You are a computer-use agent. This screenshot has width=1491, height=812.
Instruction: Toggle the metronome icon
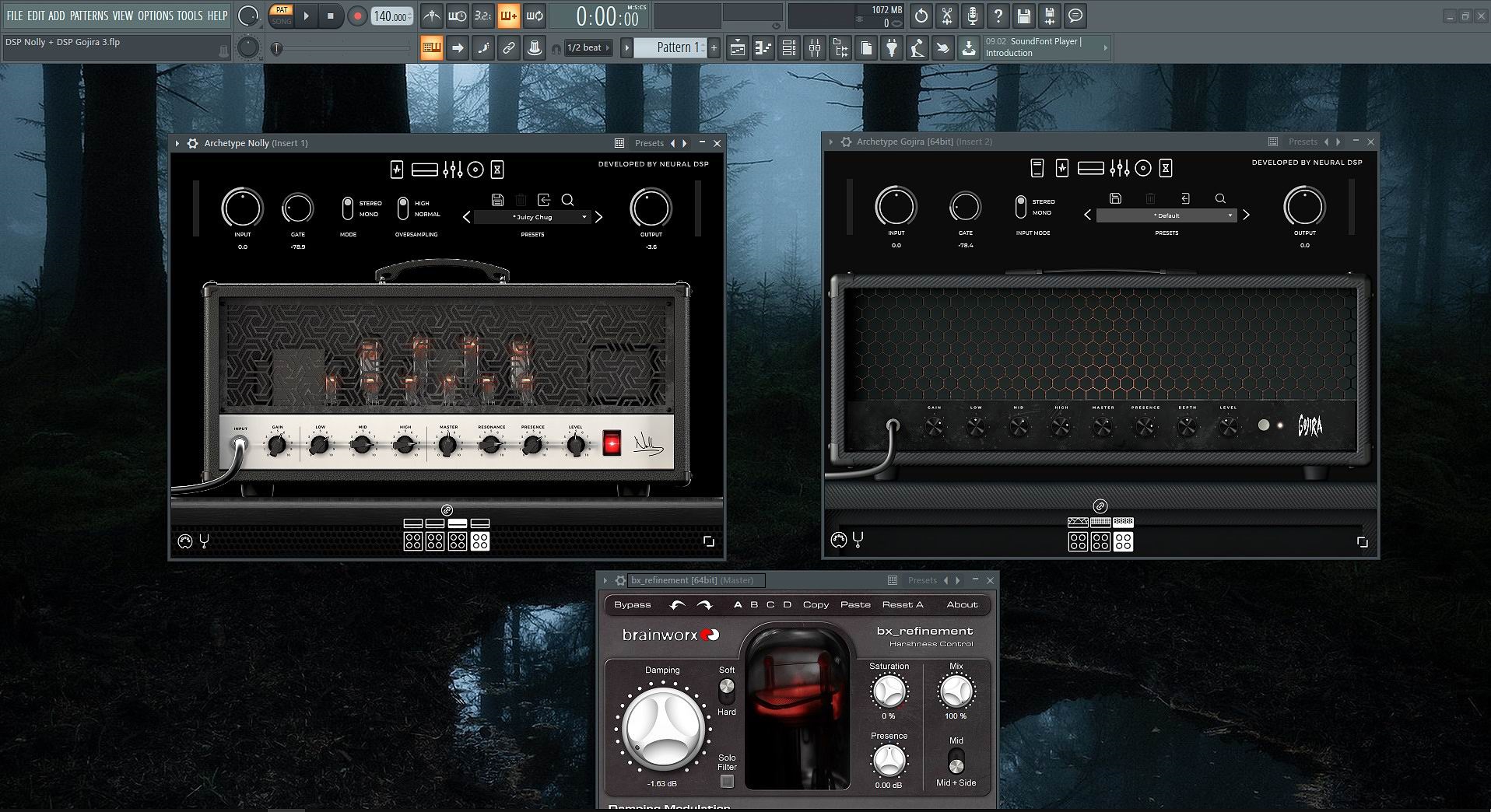432,16
